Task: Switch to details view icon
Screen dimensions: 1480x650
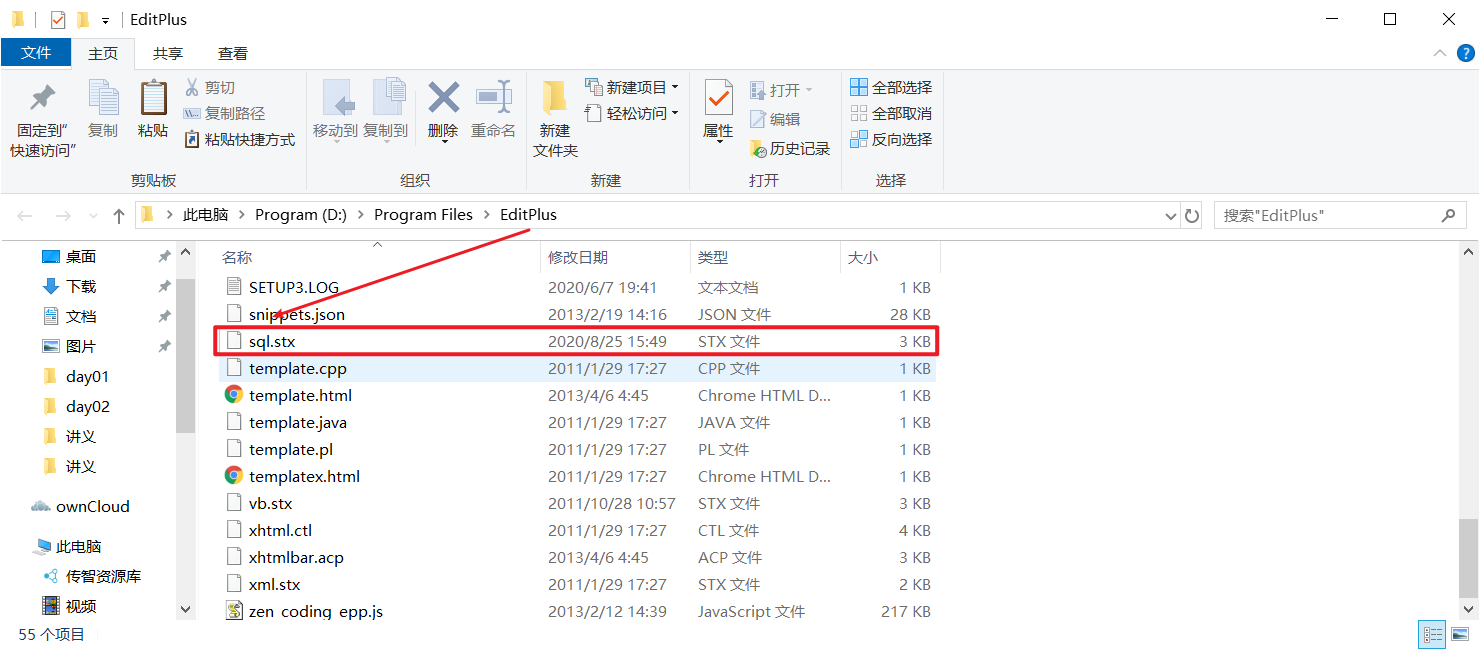Action: click(1433, 635)
